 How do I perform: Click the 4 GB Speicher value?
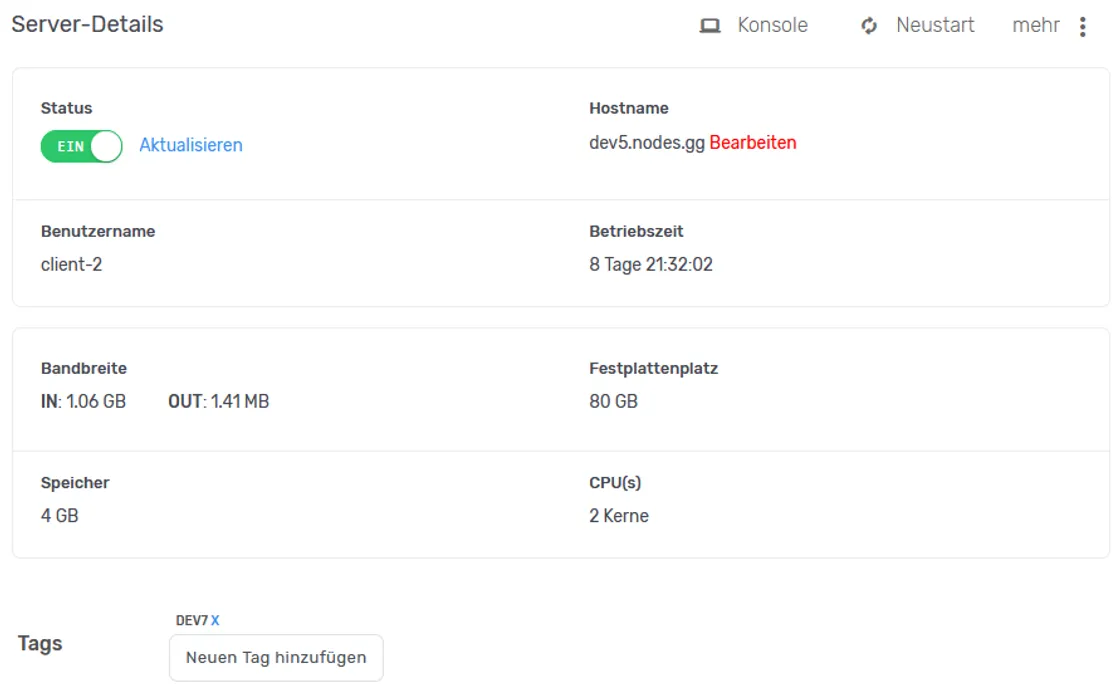point(59,516)
